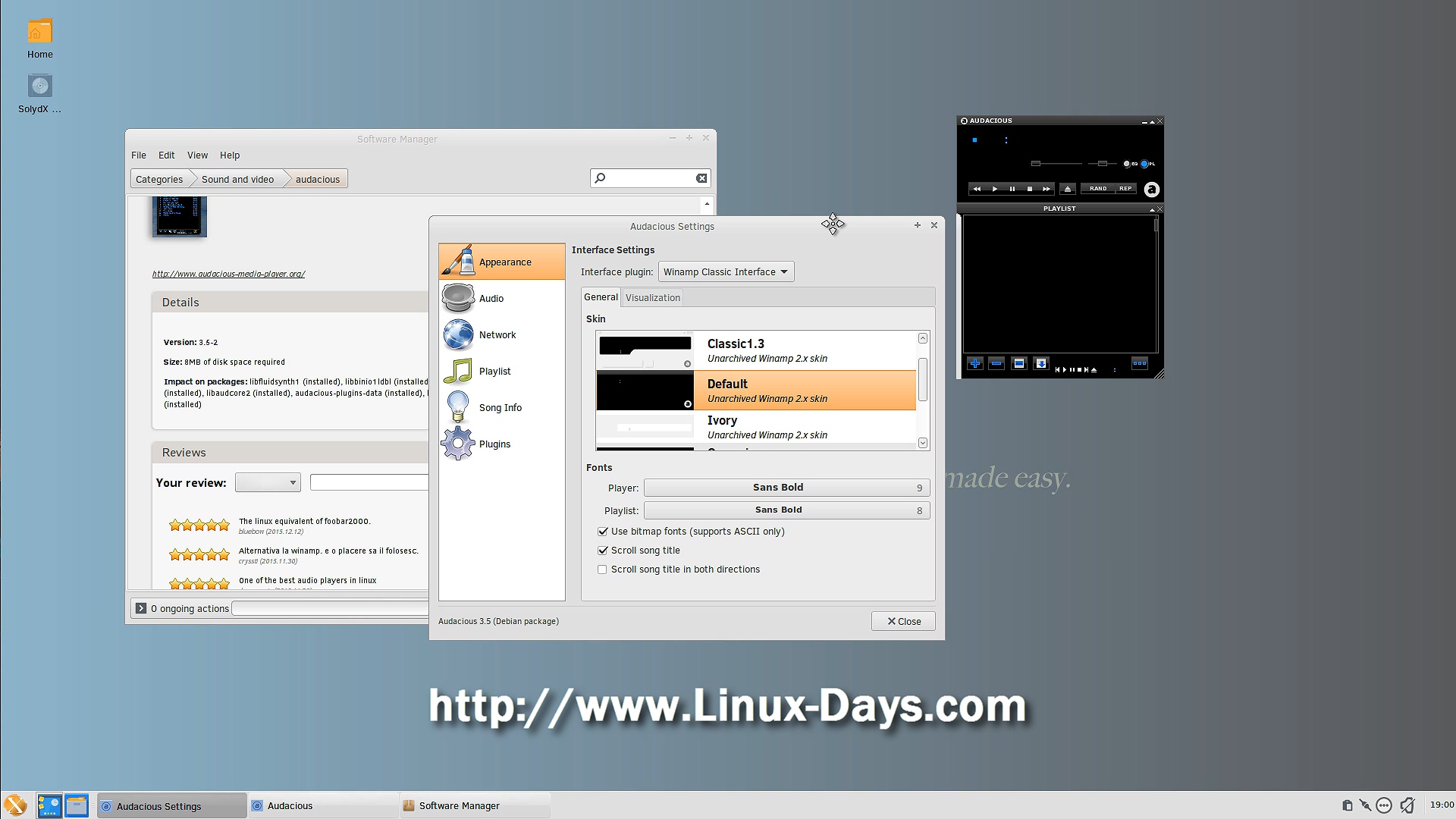Click the pause button in Audacious player
Image resolution: width=1456 pixels, height=819 pixels.
pyautogui.click(x=1012, y=189)
